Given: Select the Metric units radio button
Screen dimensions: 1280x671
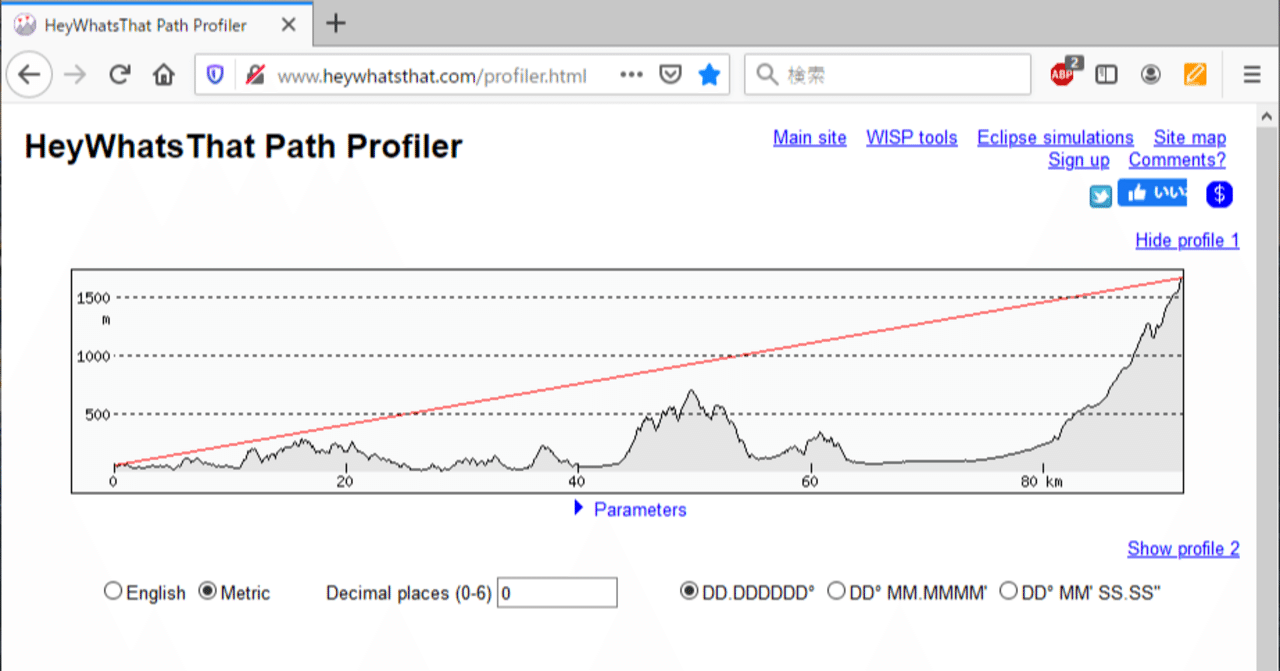Looking at the screenshot, I should [207, 590].
